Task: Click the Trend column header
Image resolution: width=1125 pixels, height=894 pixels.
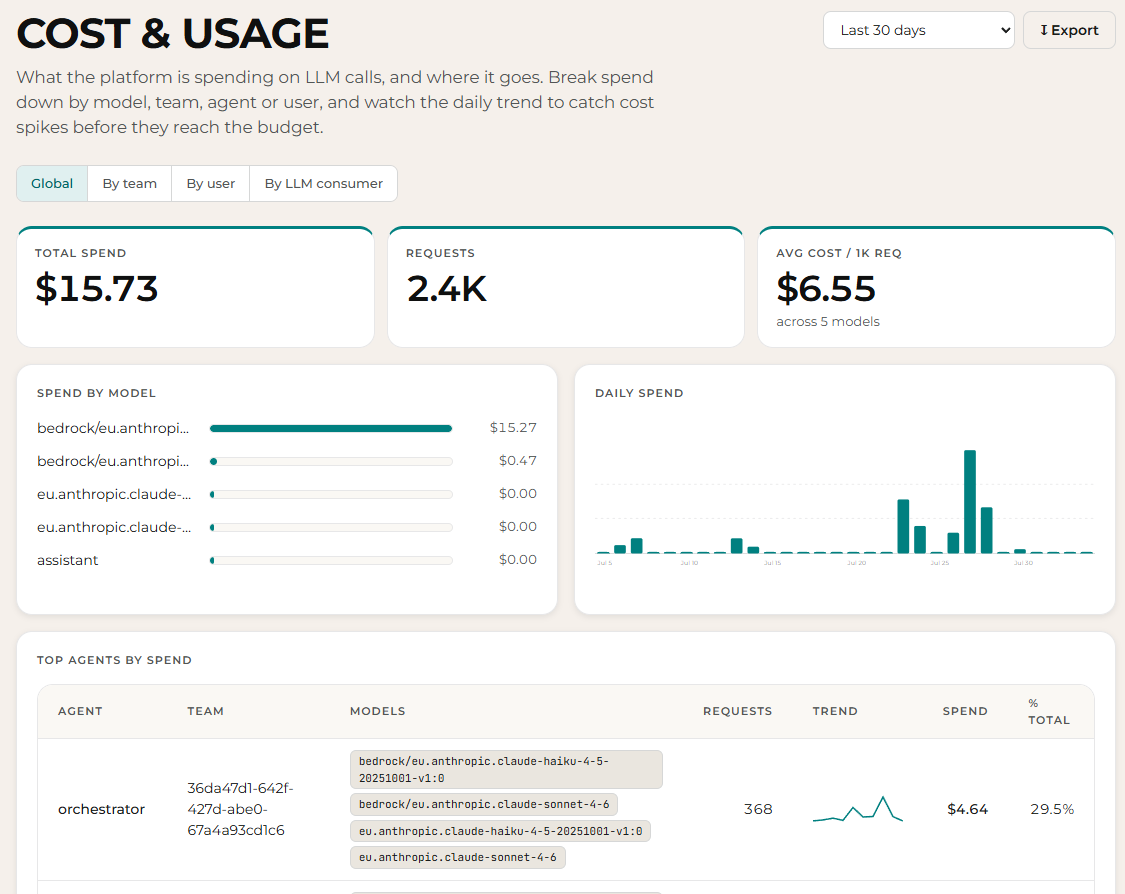Action: click(x=835, y=711)
